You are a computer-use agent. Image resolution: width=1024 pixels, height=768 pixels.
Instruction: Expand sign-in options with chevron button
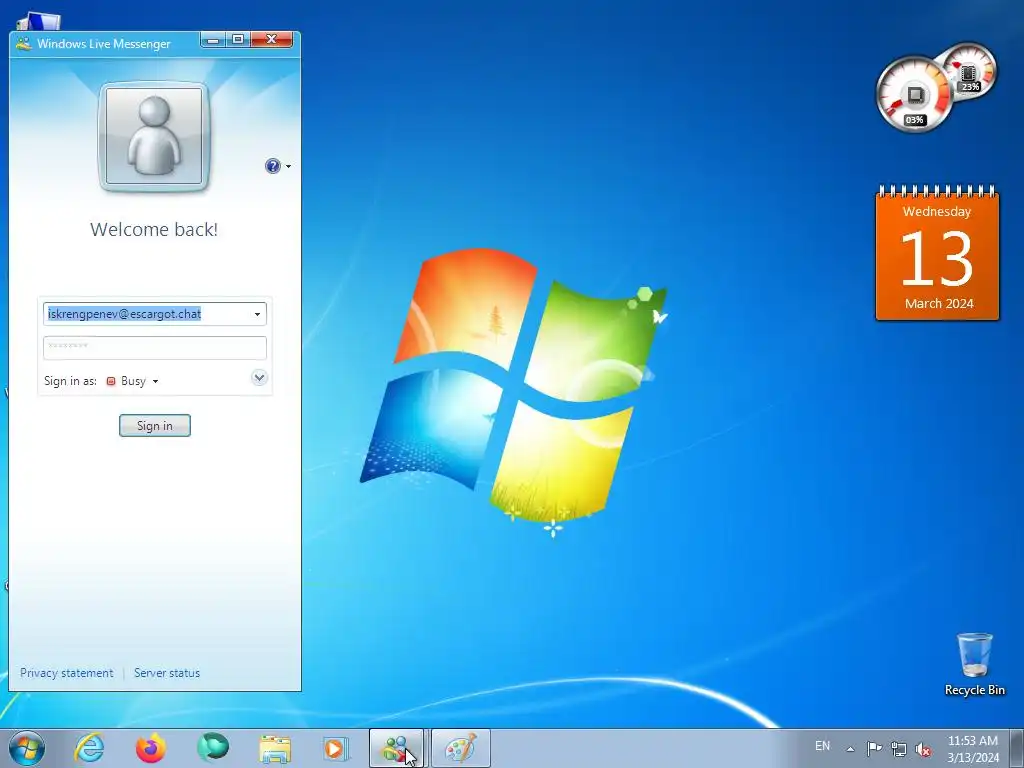coord(259,377)
